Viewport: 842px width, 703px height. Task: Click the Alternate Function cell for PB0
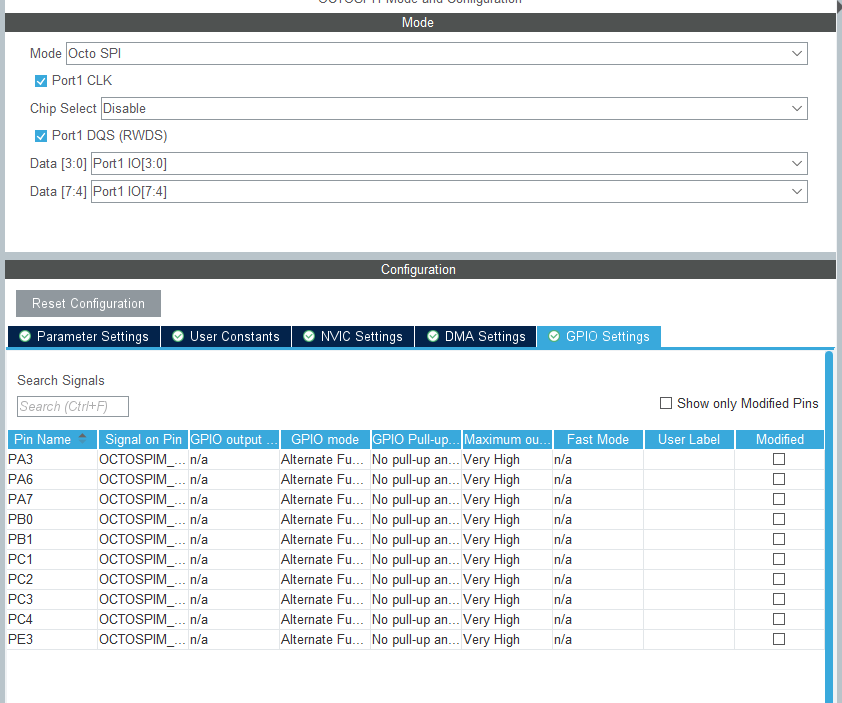click(325, 519)
